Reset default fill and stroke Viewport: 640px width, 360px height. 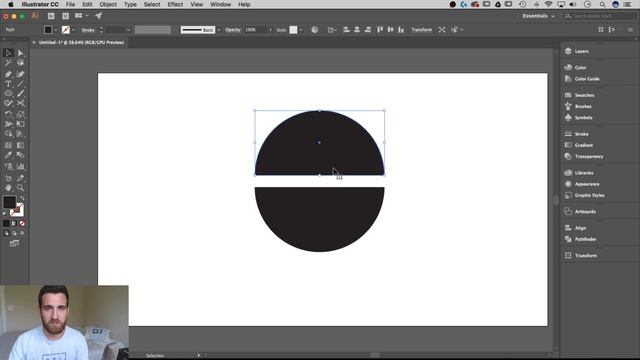point(5,213)
